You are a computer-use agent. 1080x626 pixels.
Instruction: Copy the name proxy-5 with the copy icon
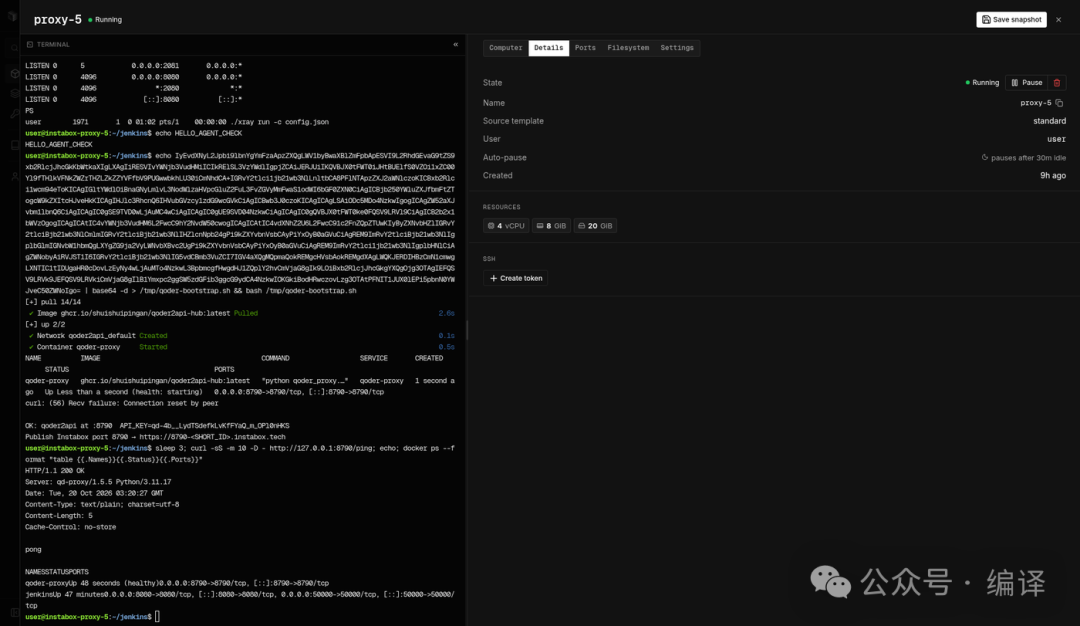pos(1059,103)
